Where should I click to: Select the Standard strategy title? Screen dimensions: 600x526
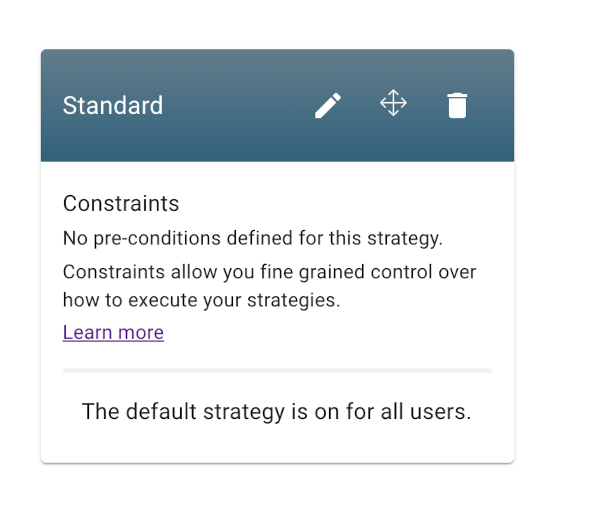click(x=113, y=105)
